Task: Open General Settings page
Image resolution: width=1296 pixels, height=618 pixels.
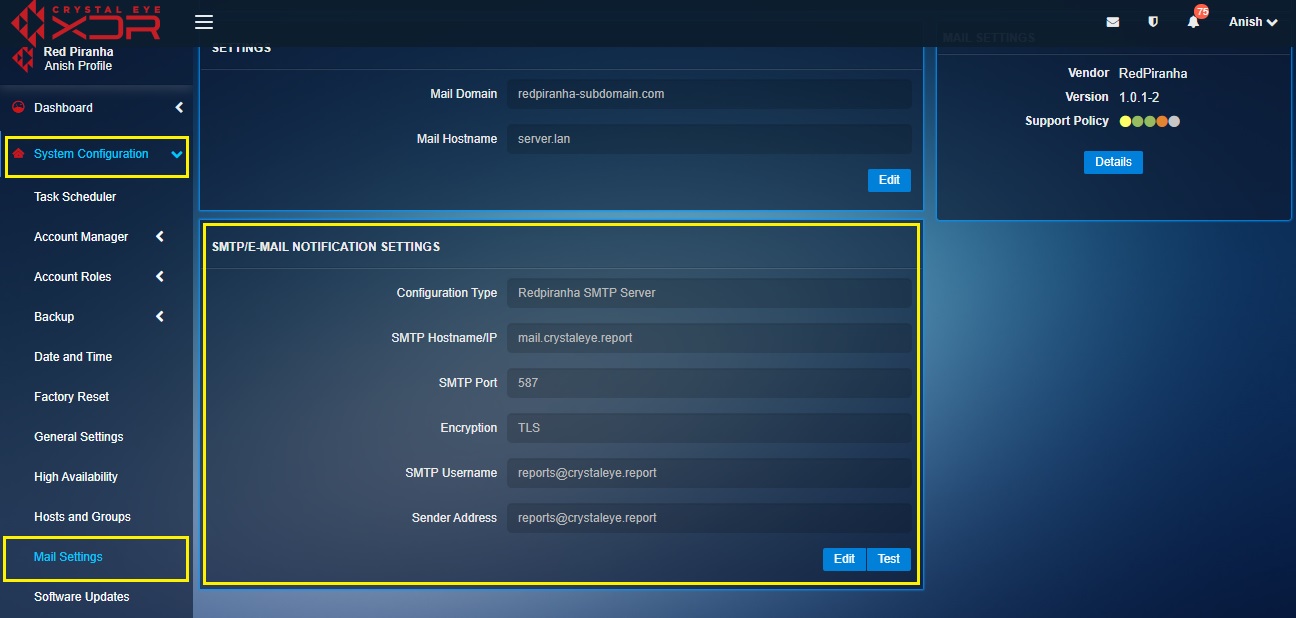Action: [x=79, y=437]
